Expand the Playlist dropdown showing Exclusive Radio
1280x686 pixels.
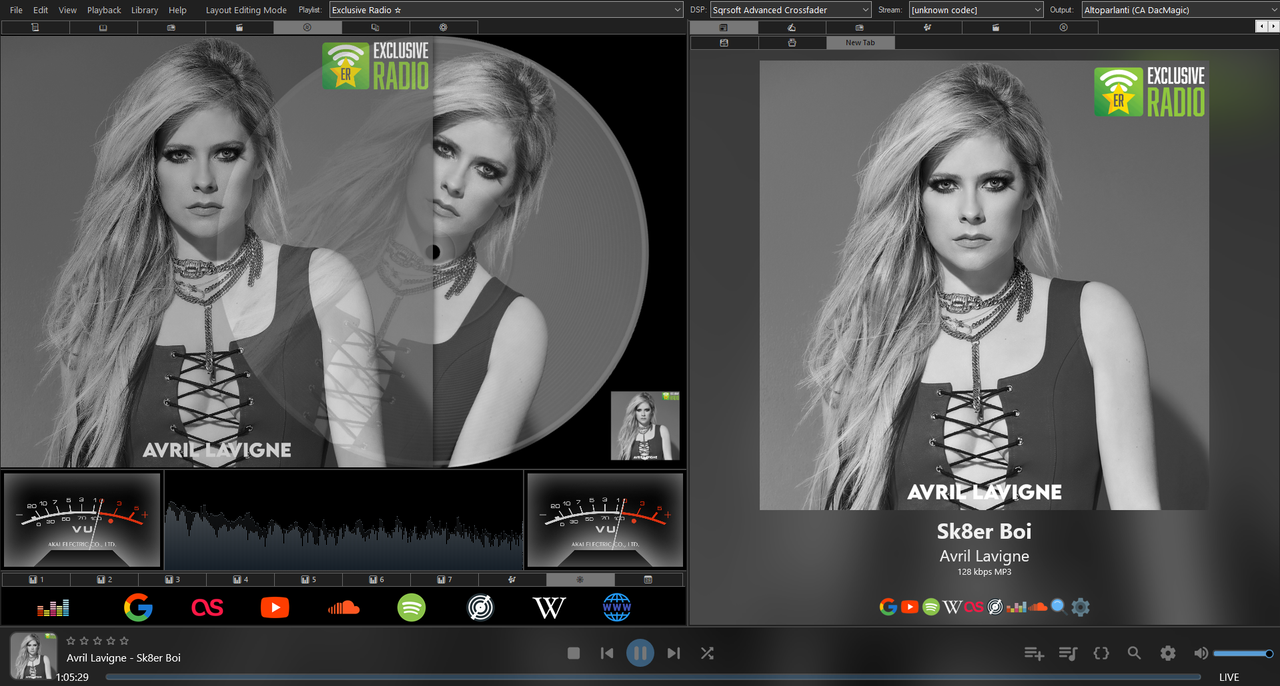pos(505,10)
